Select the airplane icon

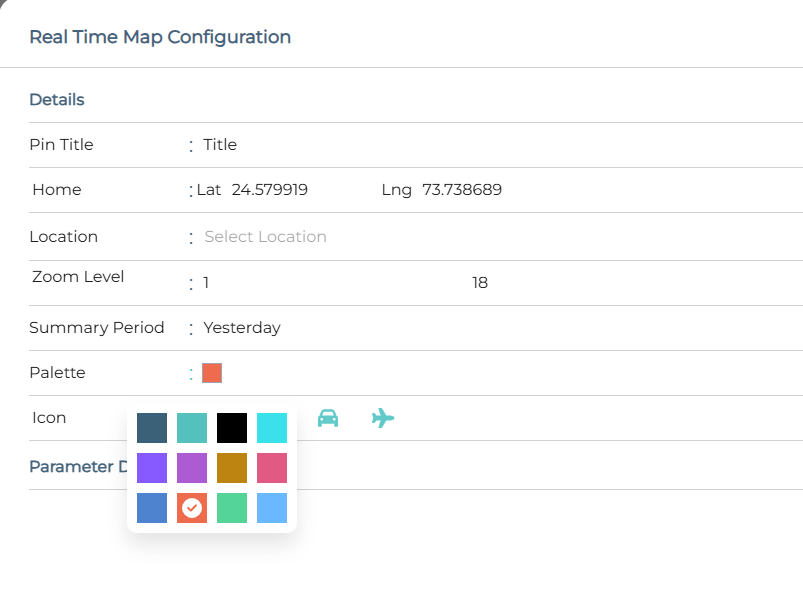click(x=383, y=418)
